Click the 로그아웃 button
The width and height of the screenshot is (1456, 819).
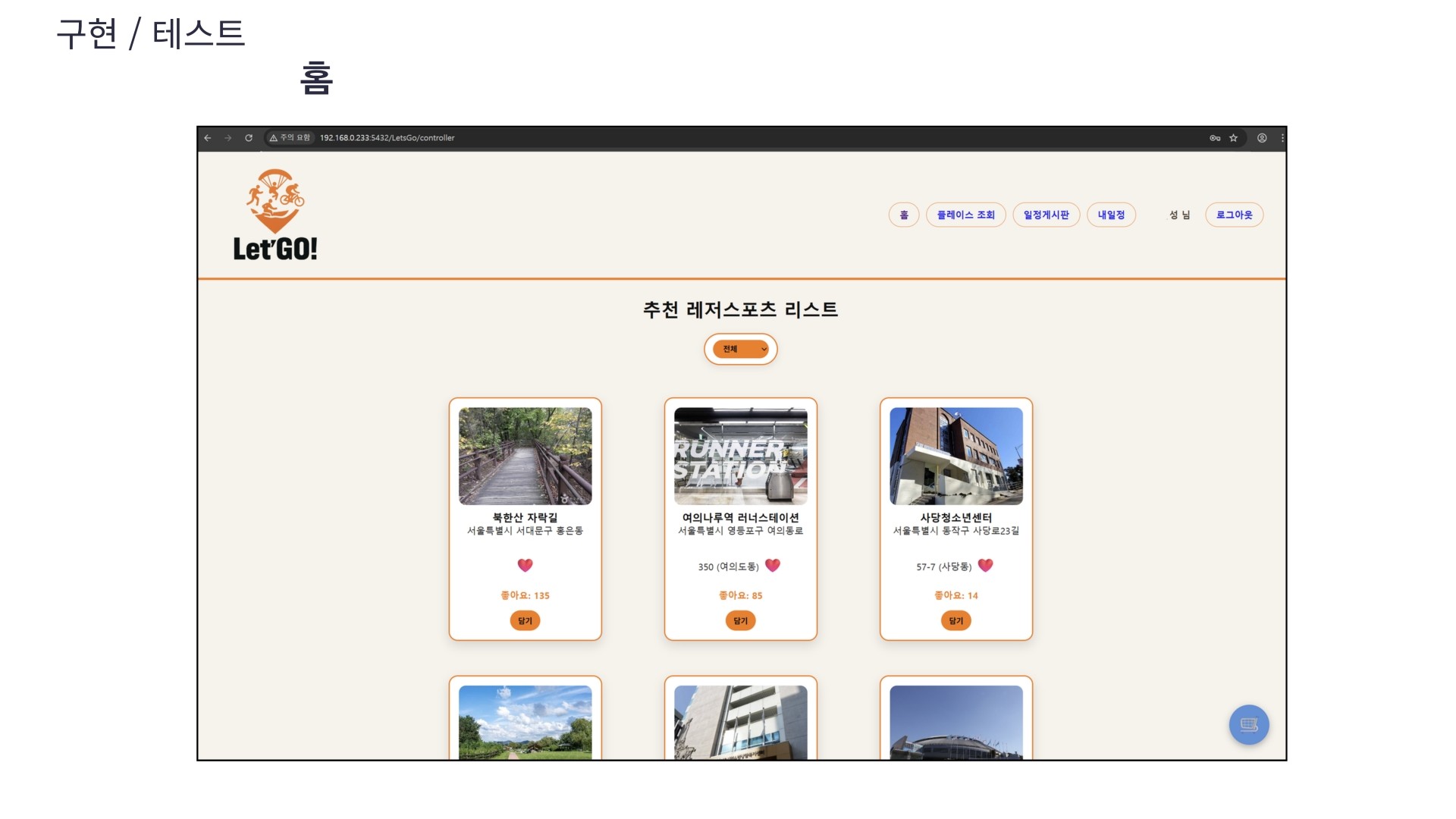[x=1235, y=215]
